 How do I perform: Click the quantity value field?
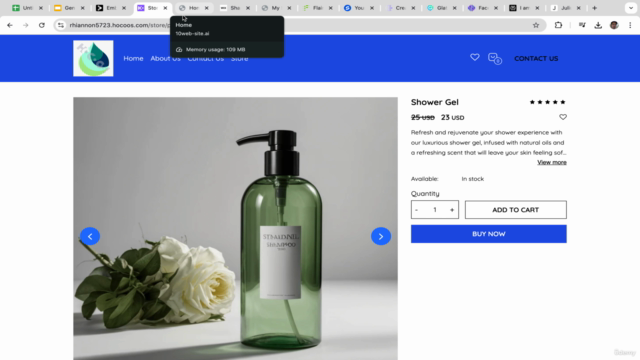click(x=435, y=210)
